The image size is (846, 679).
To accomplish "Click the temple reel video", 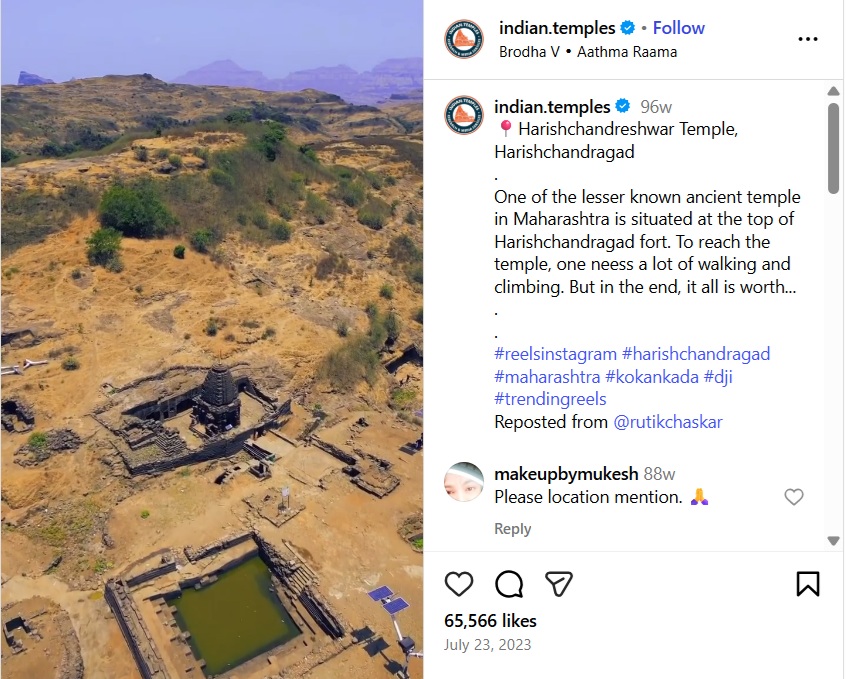I will point(212,340).
